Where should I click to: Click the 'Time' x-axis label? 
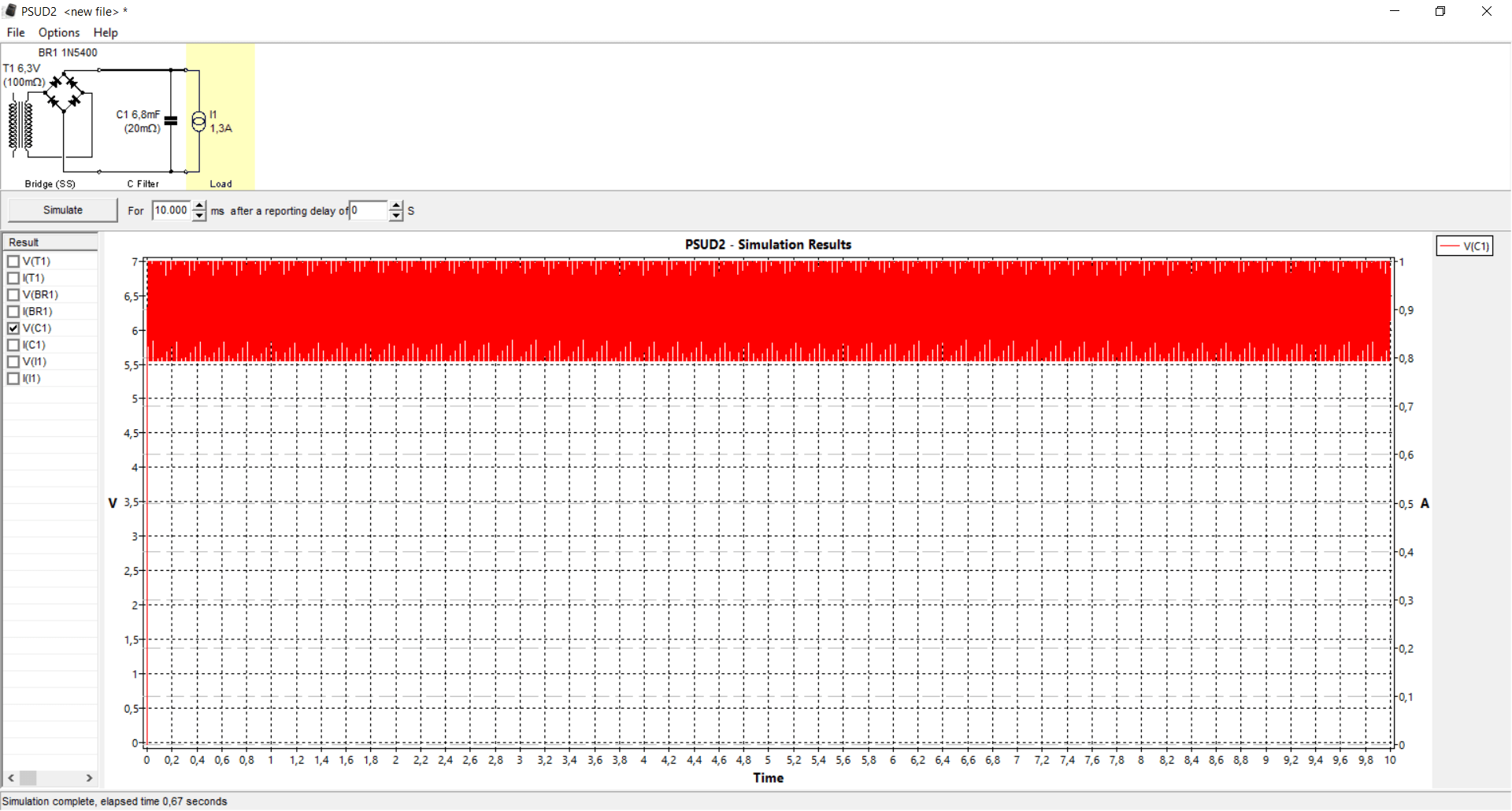coord(769,778)
